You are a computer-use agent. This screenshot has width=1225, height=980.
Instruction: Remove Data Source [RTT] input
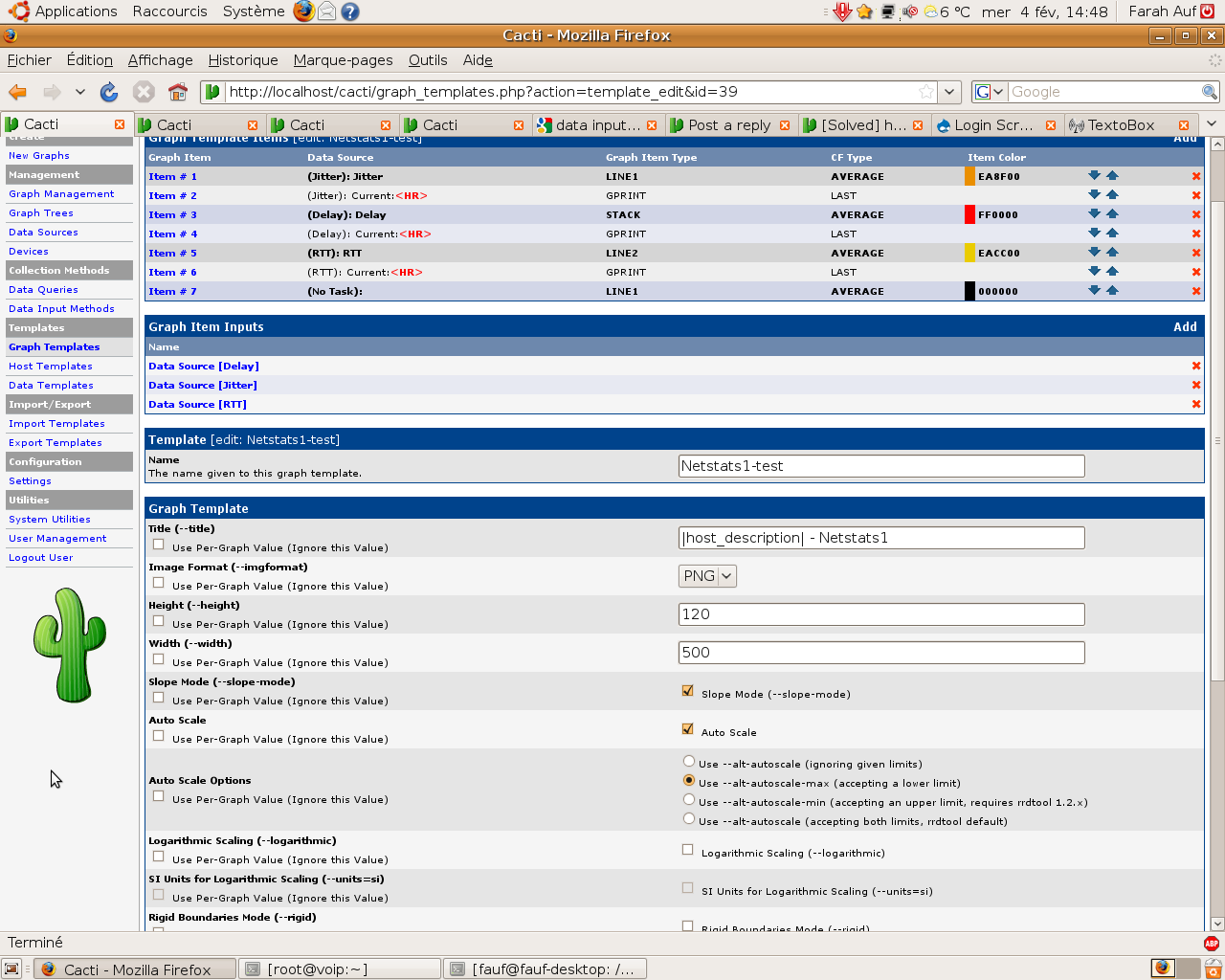pyautogui.click(x=1196, y=404)
